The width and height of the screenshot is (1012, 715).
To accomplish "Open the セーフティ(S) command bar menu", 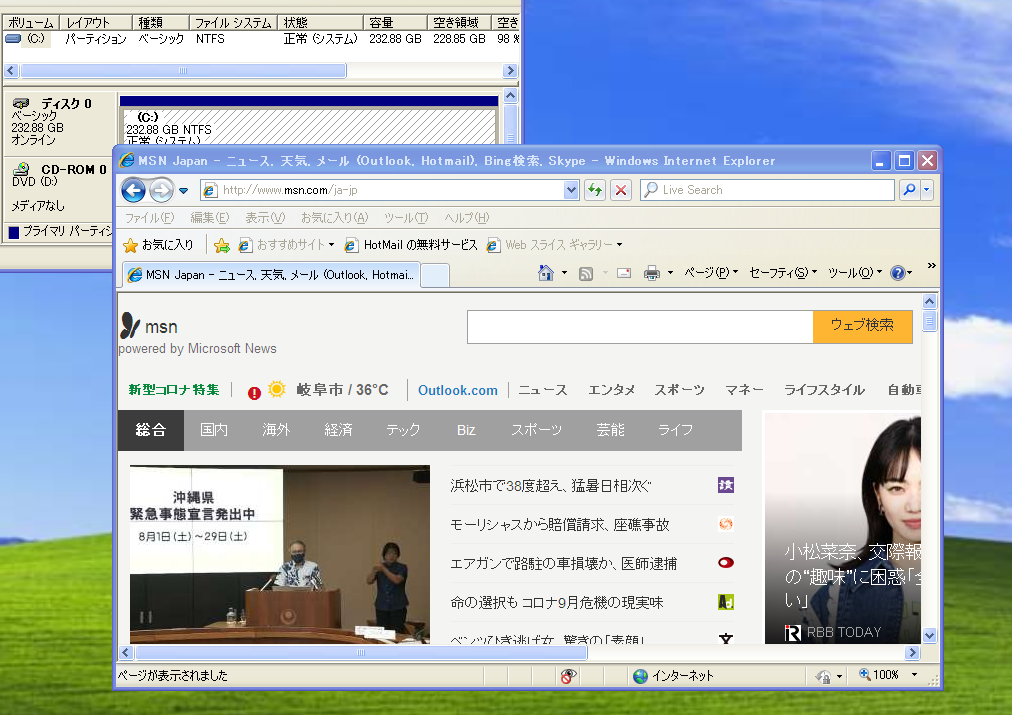I will click(783, 273).
